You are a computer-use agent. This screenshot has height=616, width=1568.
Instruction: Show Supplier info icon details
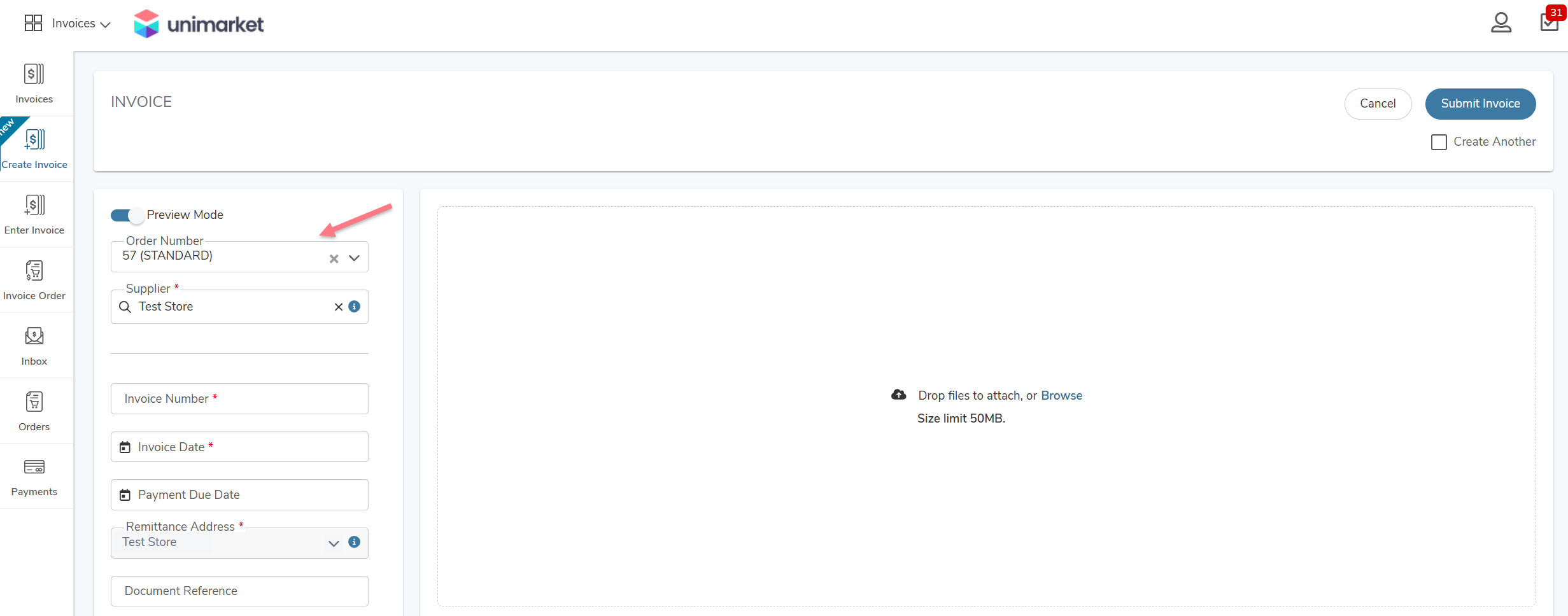click(x=355, y=306)
